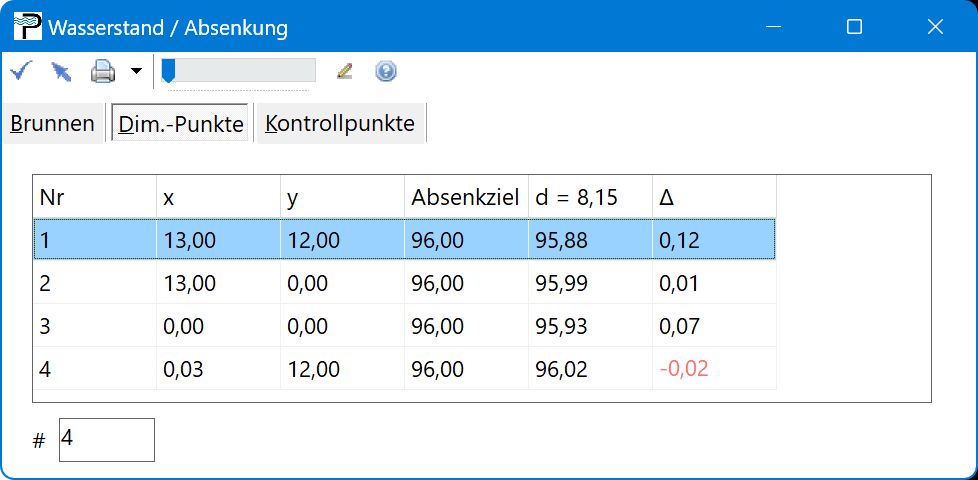Click the Δ column header
The width and height of the screenshot is (978, 480).
[713, 198]
